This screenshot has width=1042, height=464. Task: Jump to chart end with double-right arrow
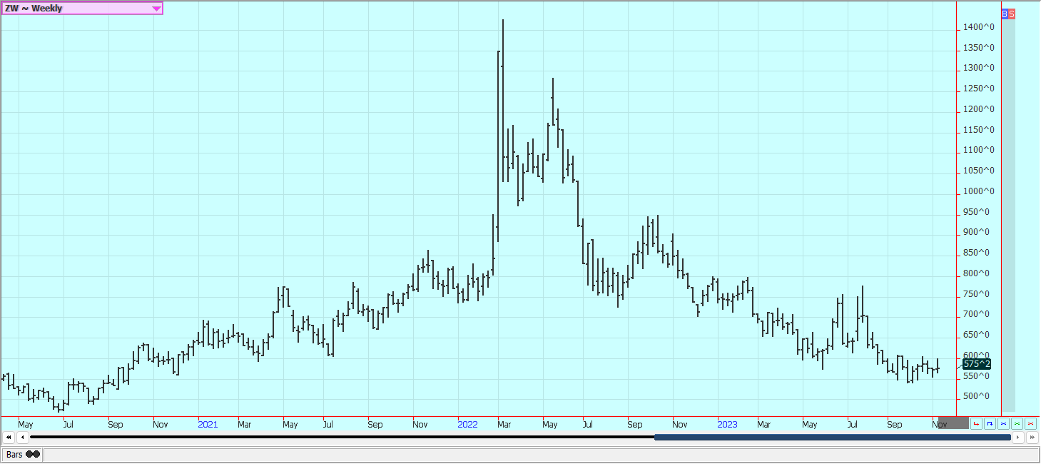coord(1032,437)
